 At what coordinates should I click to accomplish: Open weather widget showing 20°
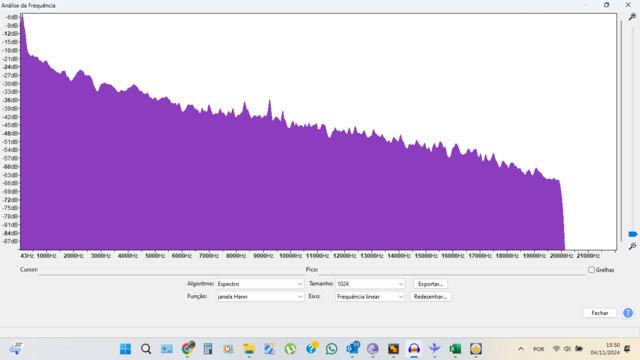tap(16, 348)
